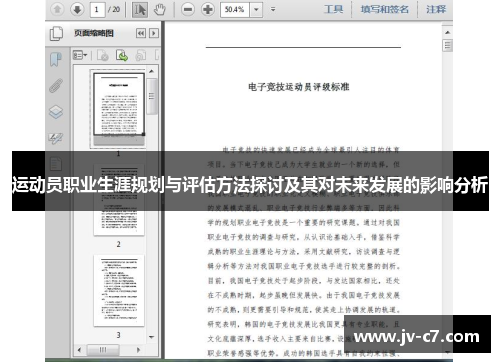The height and width of the screenshot is (362, 500).
Task: Click document vertical scrollbar handle
Action: pos(447,45)
